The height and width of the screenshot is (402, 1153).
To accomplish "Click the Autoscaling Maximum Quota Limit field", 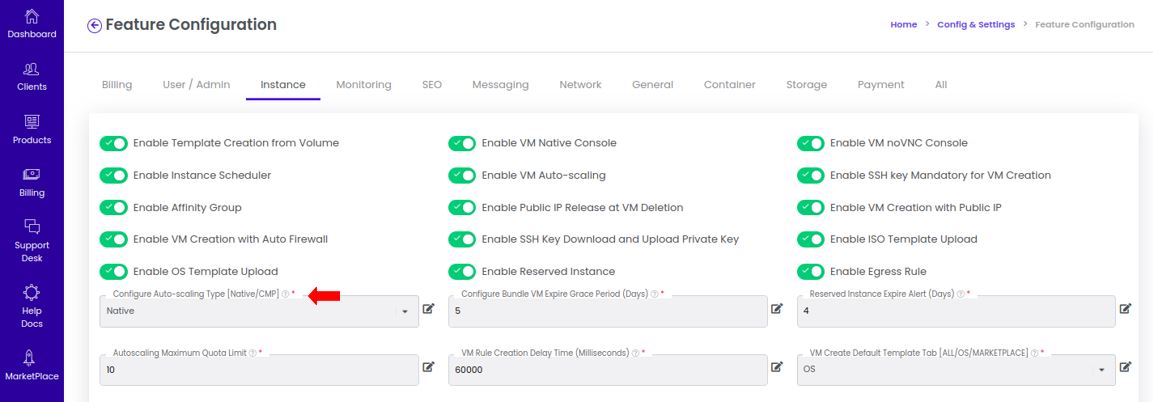I will tap(259, 370).
